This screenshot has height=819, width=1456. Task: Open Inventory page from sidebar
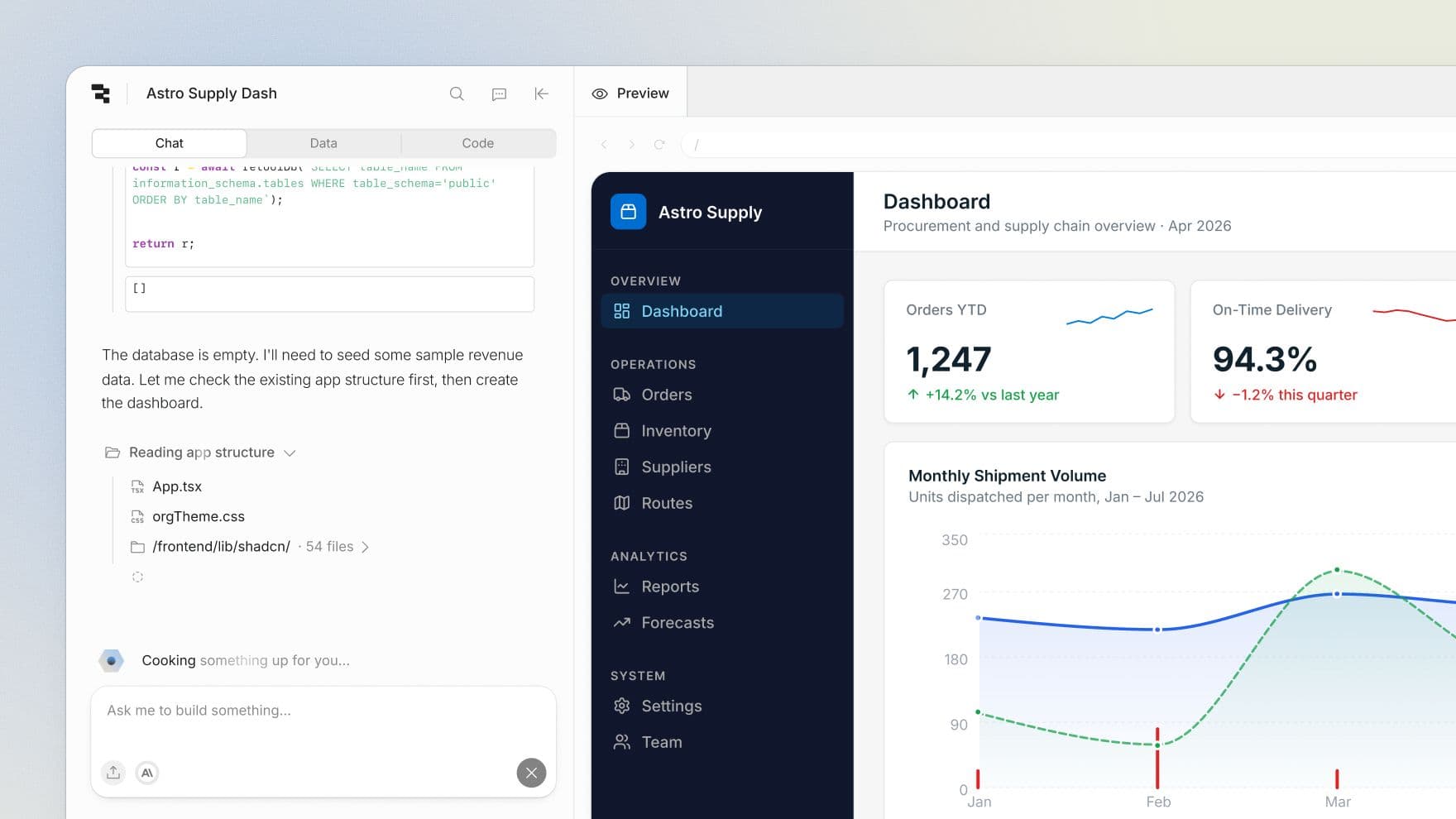pos(722,430)
